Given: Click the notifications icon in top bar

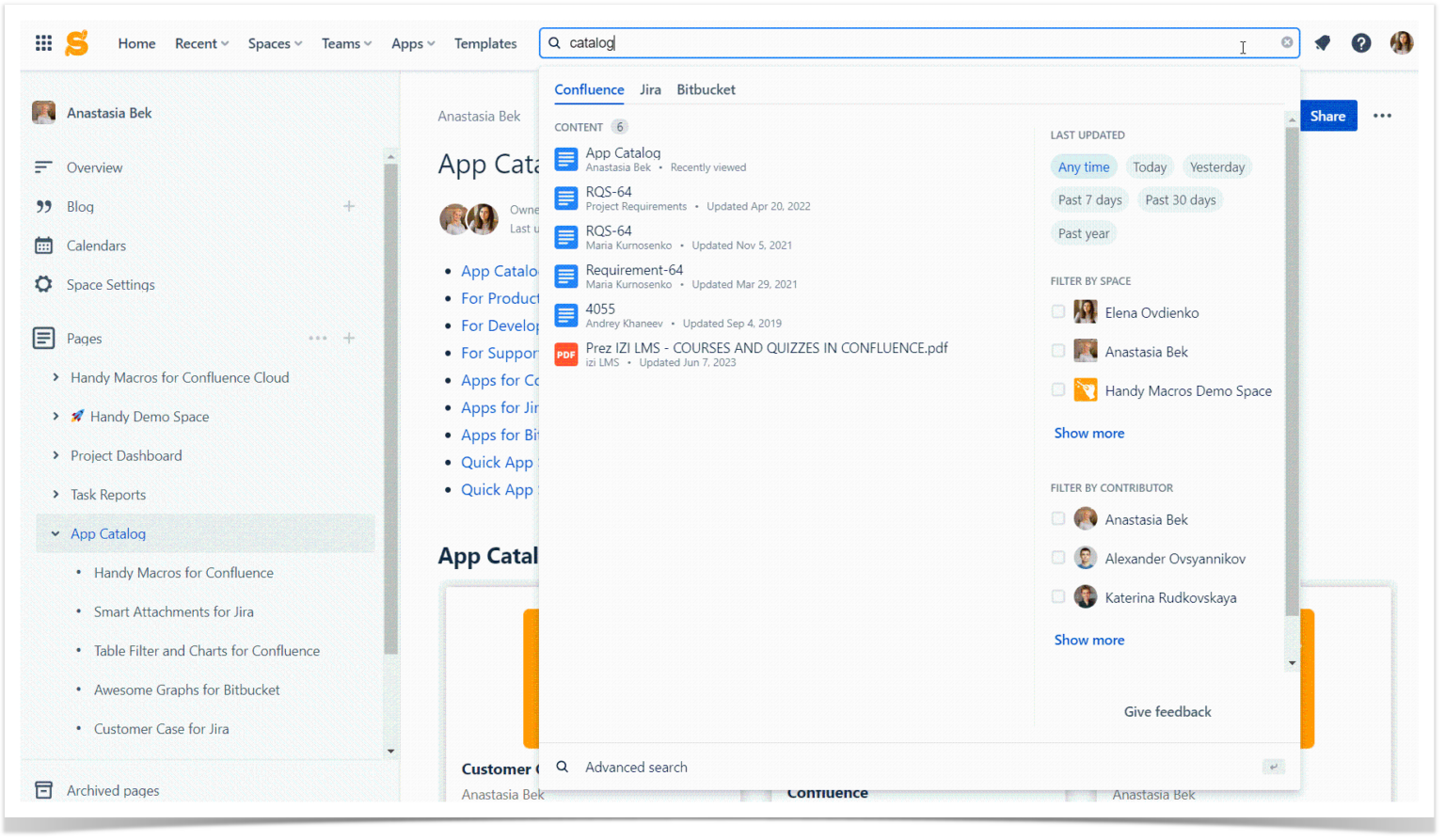Looking at the screenshot, I should coord(1322,43).
